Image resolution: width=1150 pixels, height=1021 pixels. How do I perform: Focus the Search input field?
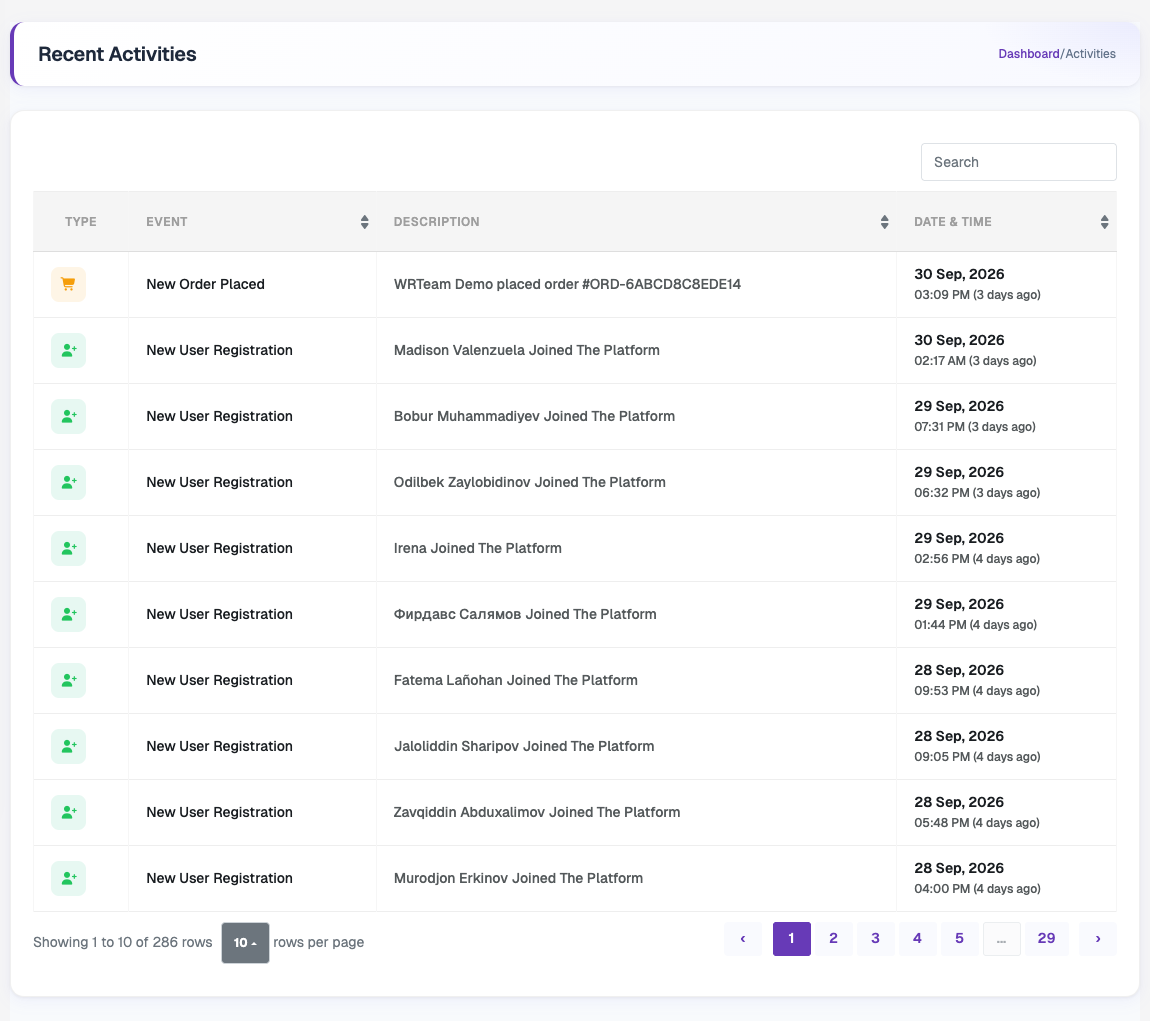tap(1019, 162)
